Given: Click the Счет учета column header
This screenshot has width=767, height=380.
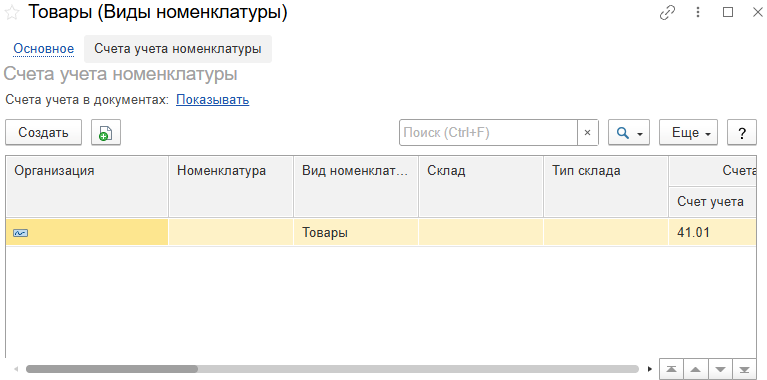Looking at the screenshot, I should click(x=713, y=201).
